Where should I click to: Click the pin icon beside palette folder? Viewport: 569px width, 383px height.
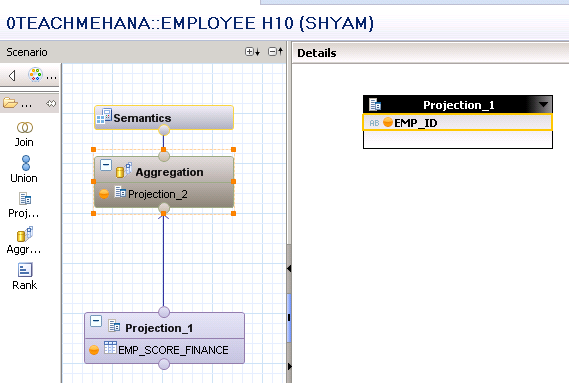tap(51, 104)
